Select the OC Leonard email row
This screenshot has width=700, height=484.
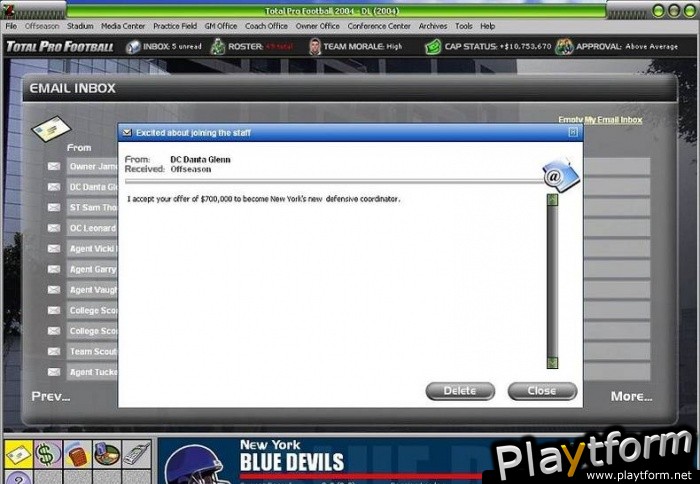[92, 228]
